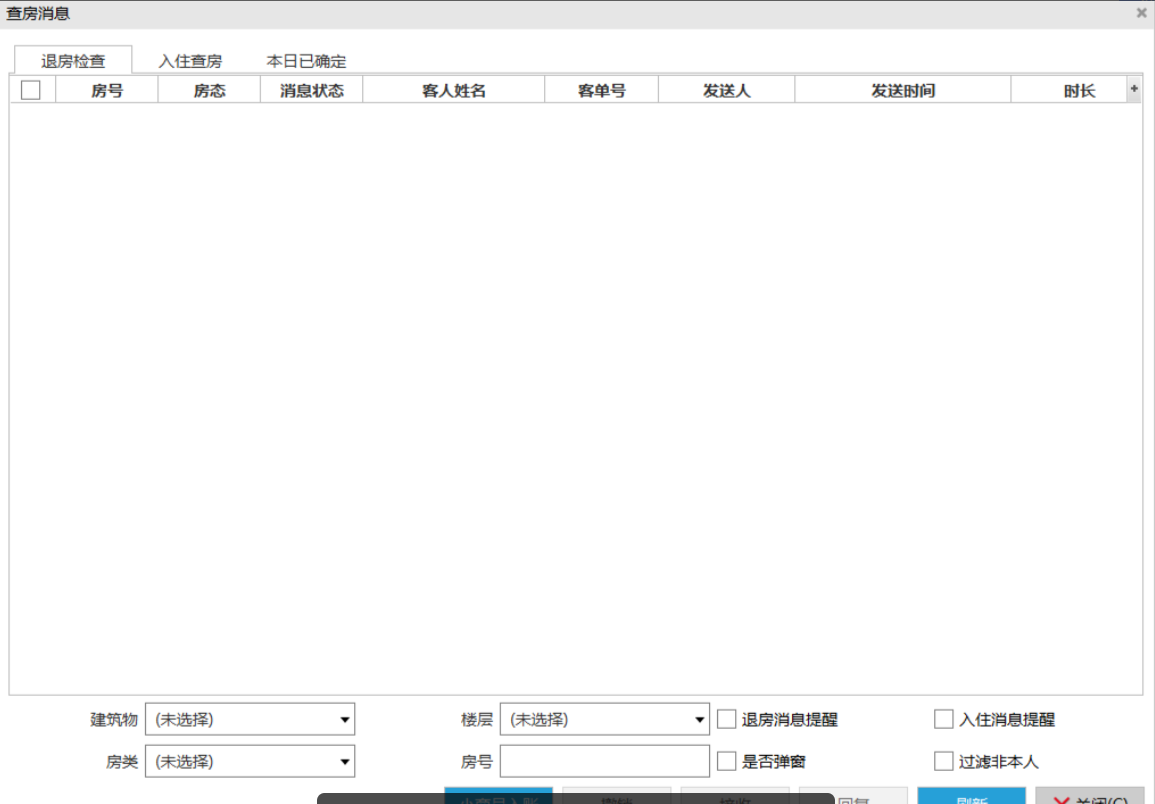Switch to the 退房检查 tab
Image resolution: width=1155 pixels, height=804 pixels.
tap(73, 61)
